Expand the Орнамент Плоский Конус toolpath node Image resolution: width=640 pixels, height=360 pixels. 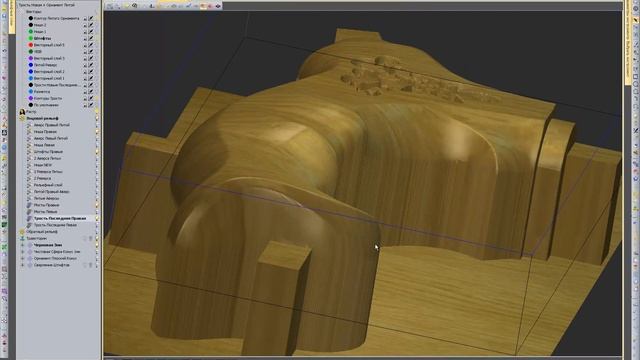point(22,258)
